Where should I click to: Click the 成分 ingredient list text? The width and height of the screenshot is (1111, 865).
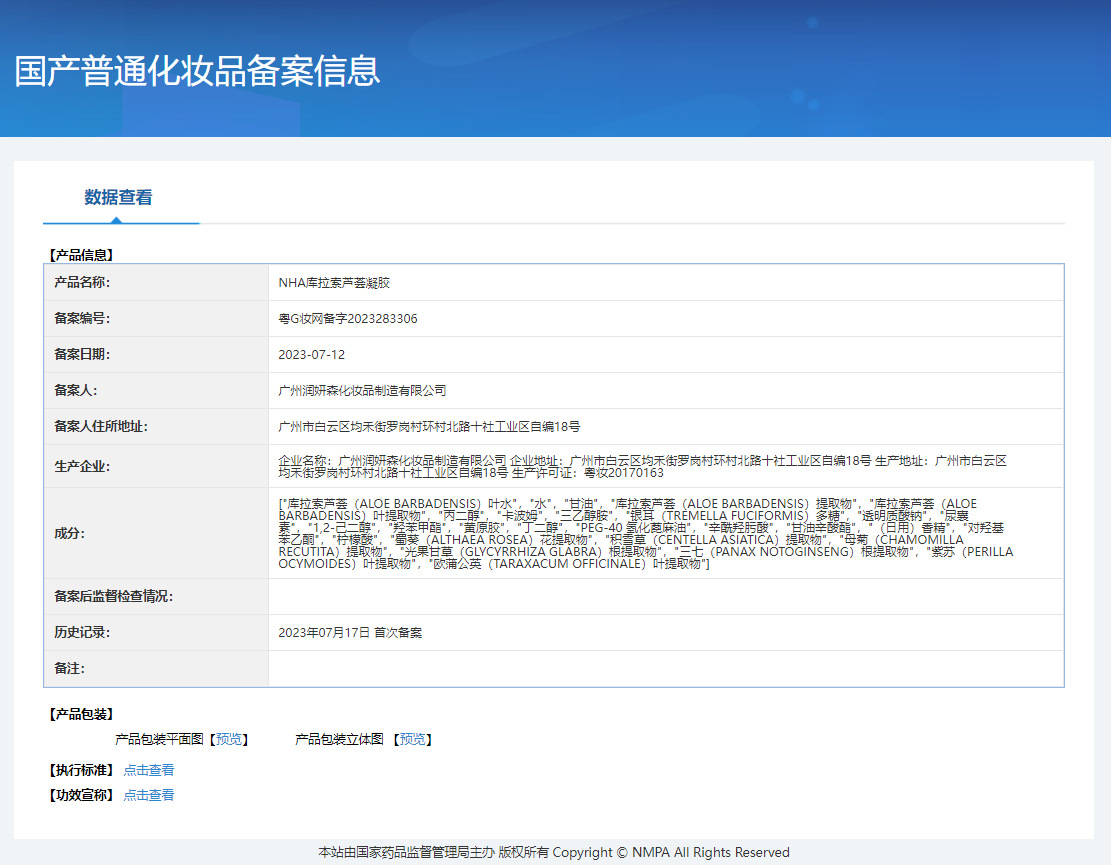point(645,533)
